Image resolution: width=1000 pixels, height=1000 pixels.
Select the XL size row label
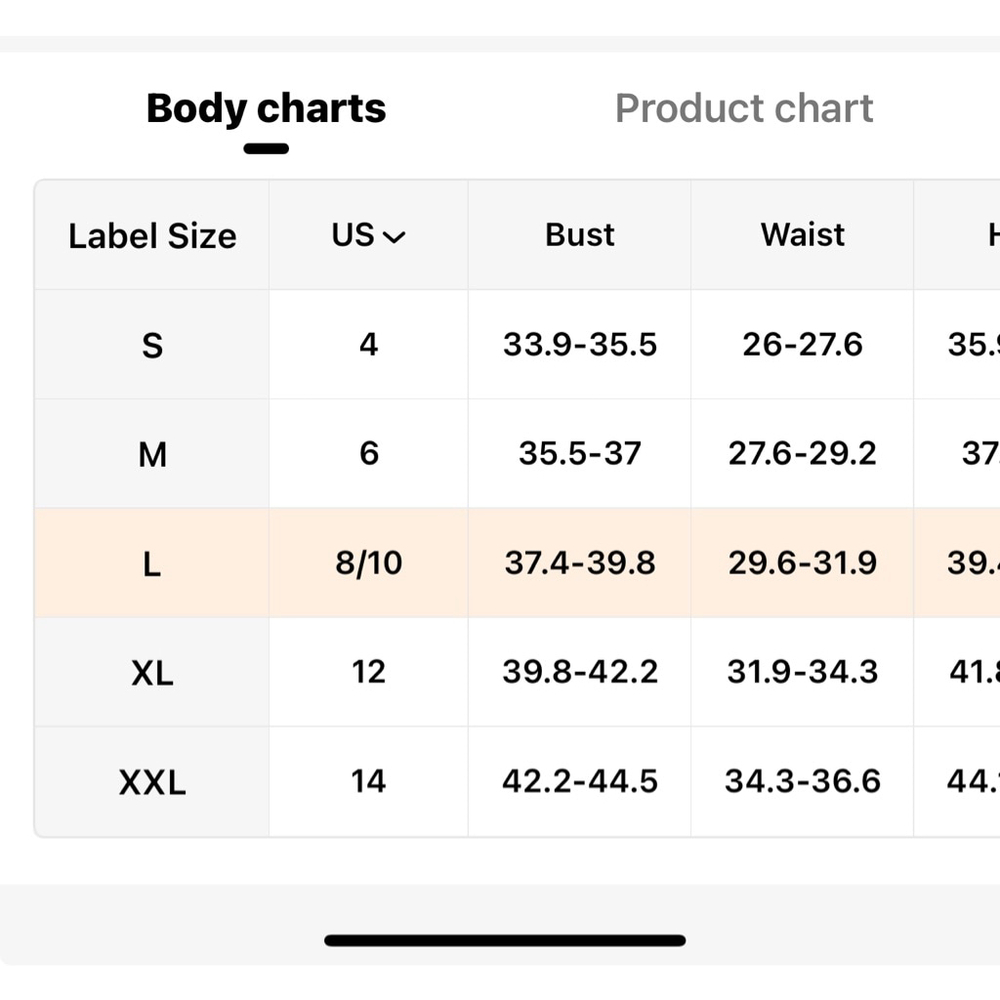point(152,673)
